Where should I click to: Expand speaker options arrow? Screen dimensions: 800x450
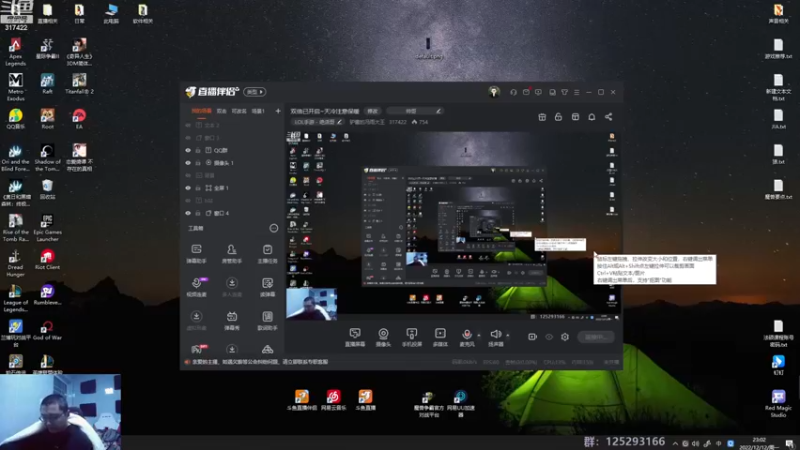508,335
